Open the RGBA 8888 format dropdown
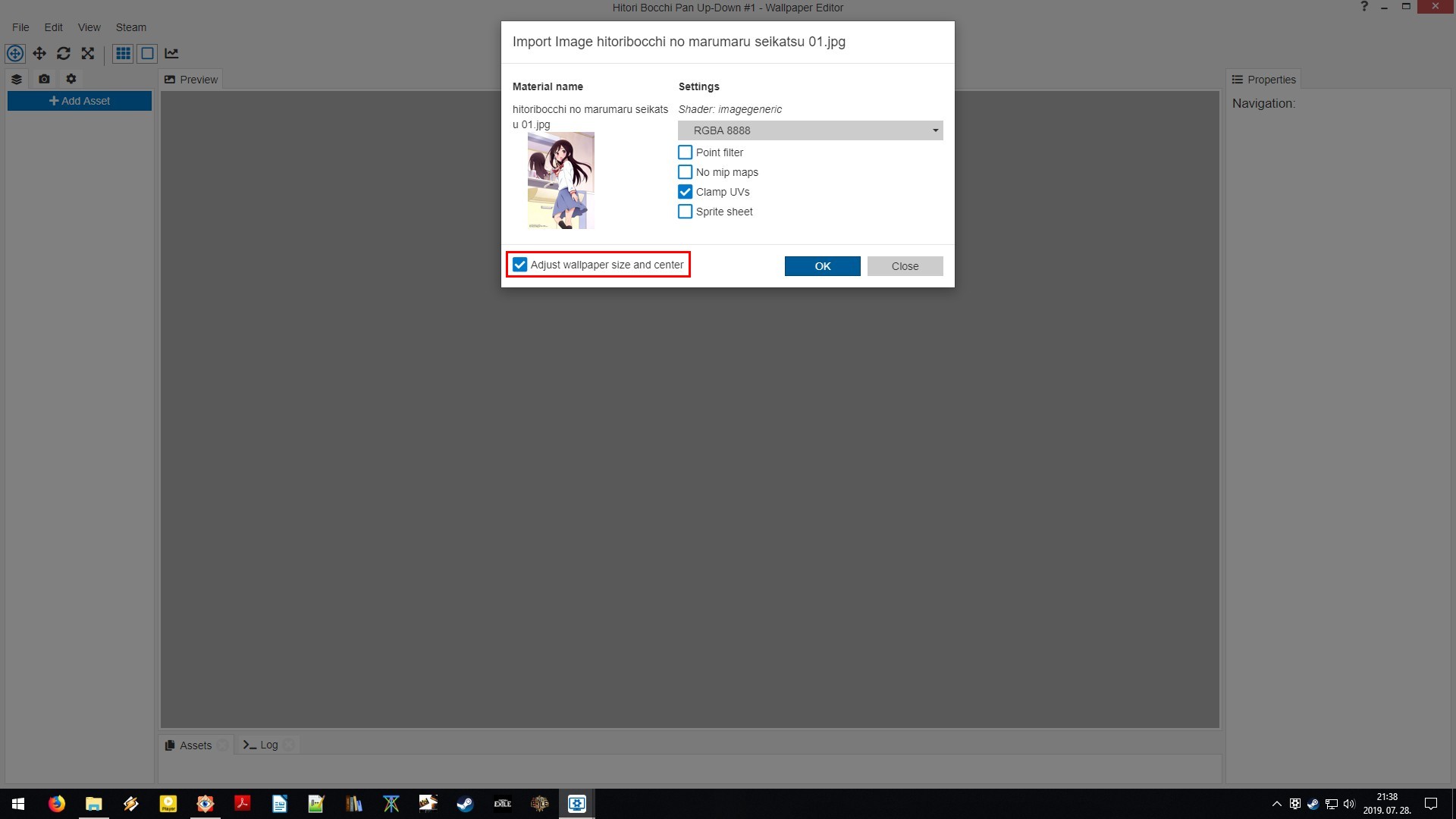 (810, 130)
